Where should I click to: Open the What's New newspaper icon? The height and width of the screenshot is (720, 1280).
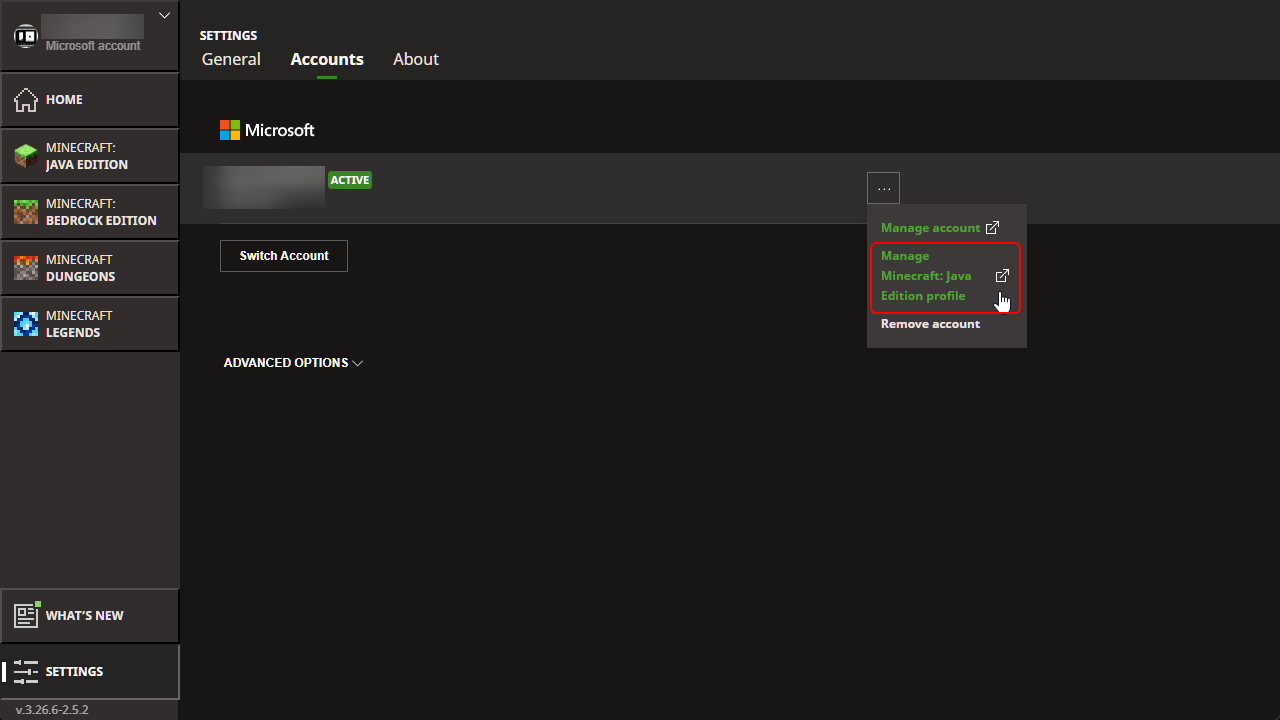coord(26,615)
